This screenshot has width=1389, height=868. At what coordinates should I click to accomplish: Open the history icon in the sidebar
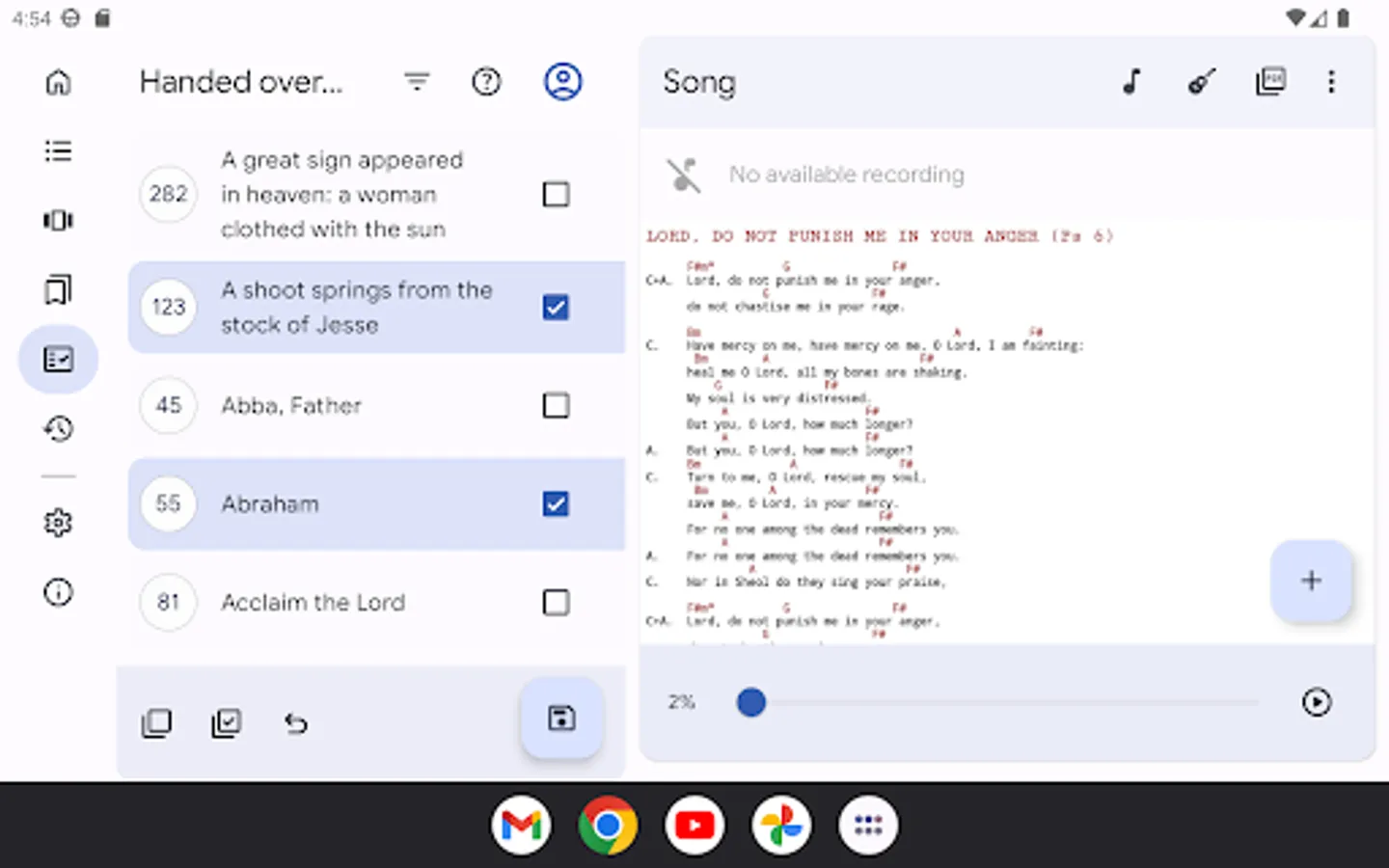click(x=58, y=428)
